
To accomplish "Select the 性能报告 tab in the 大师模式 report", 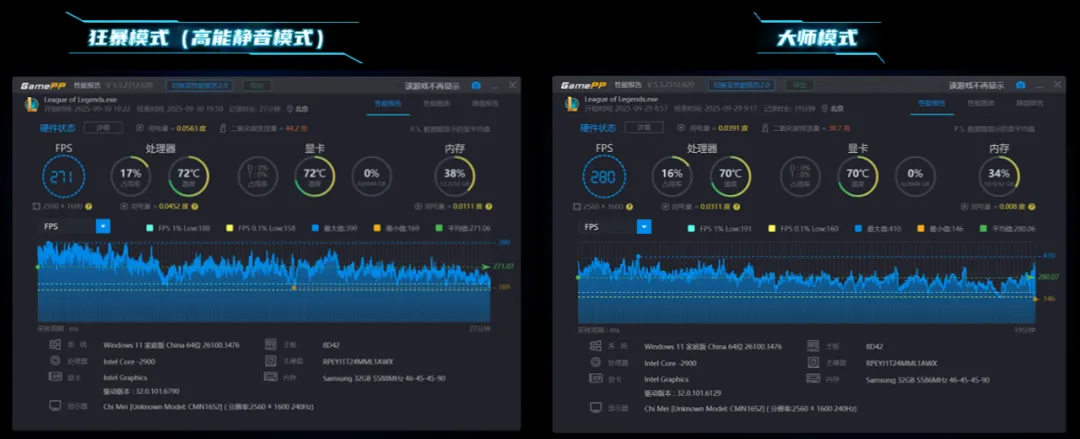I will click(x=932, y=103).
